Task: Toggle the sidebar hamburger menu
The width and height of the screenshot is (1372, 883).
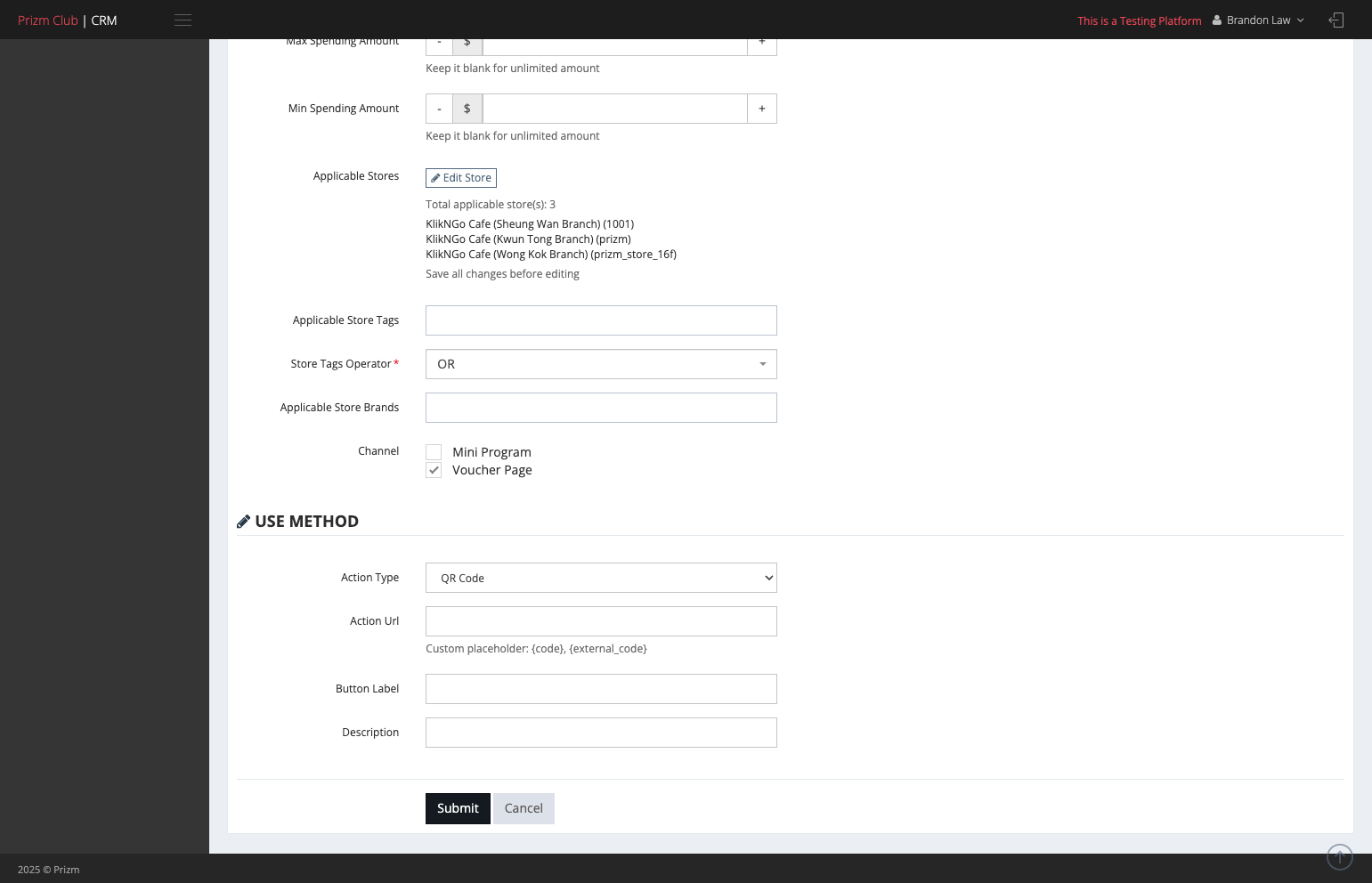Action: [183, 20]
